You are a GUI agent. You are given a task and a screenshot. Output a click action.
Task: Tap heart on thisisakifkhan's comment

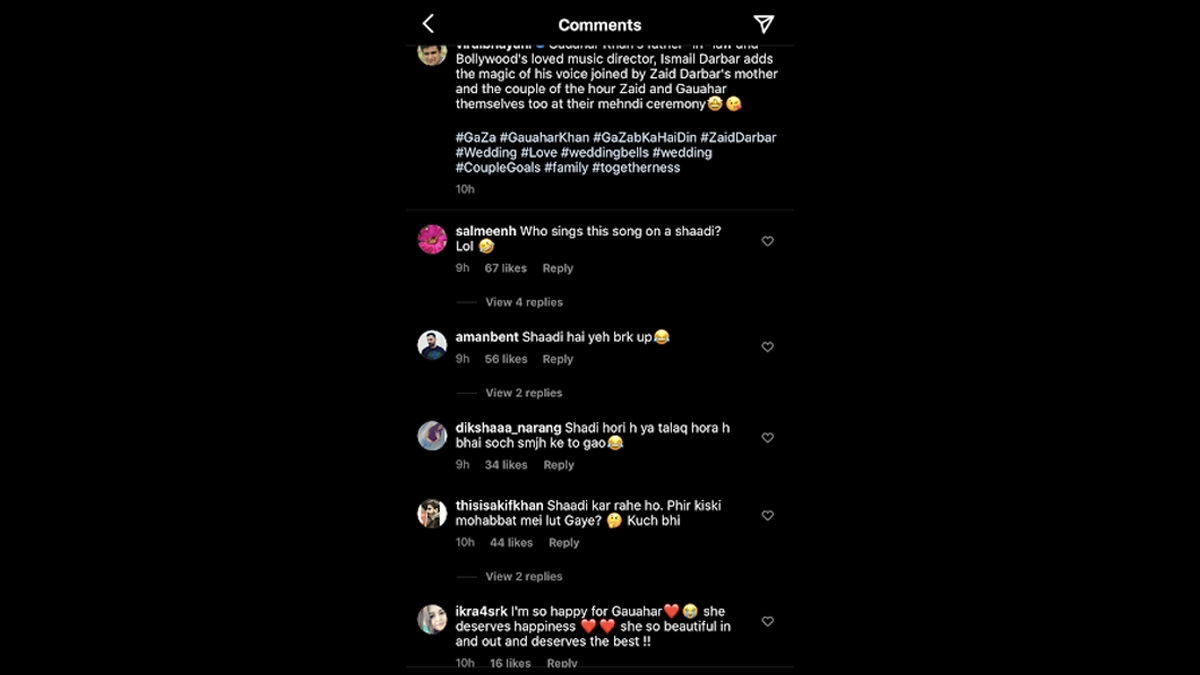tap(768, 516)
